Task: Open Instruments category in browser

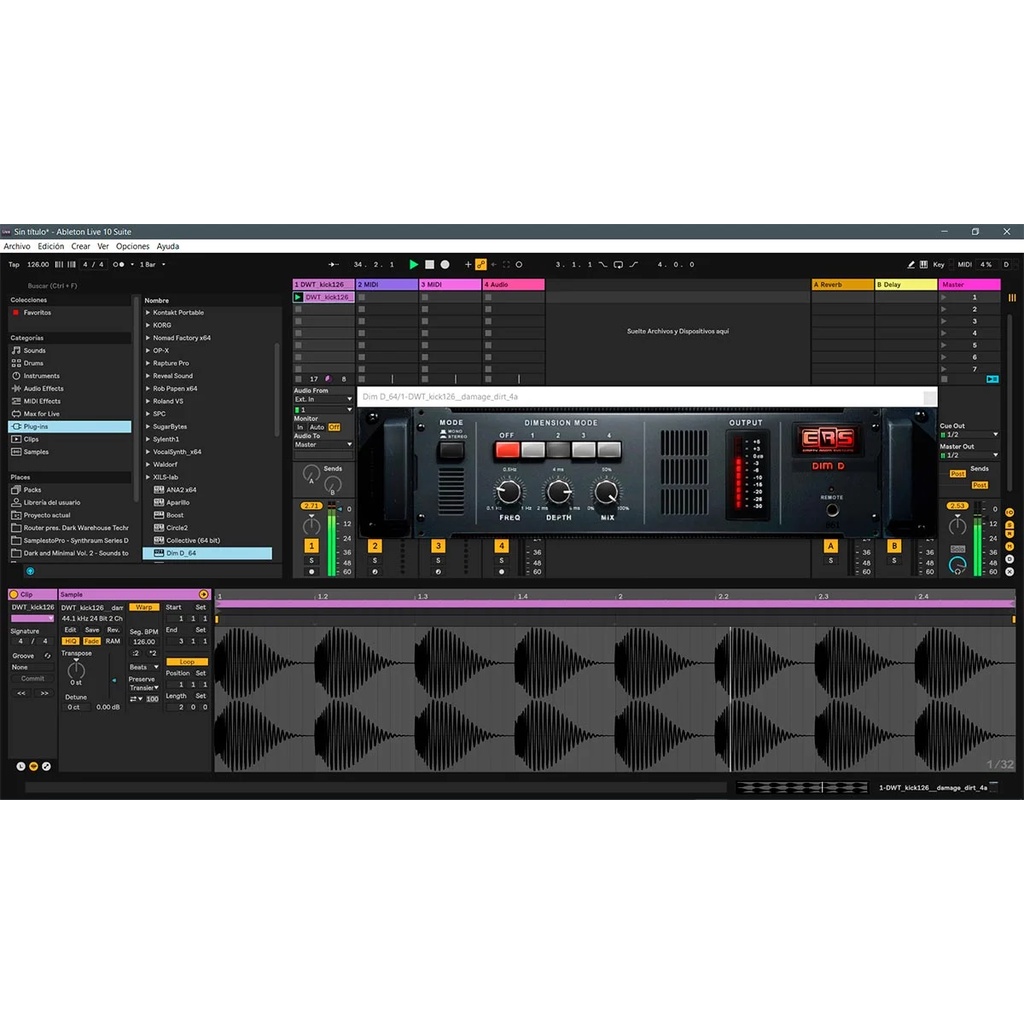Action: [x=41, y=376]
